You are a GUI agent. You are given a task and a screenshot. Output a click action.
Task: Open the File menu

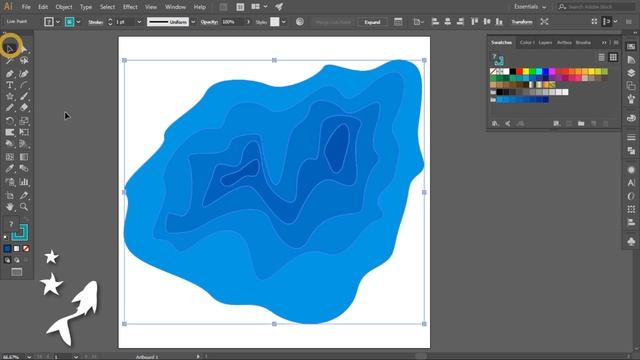(x=26, y=7)
